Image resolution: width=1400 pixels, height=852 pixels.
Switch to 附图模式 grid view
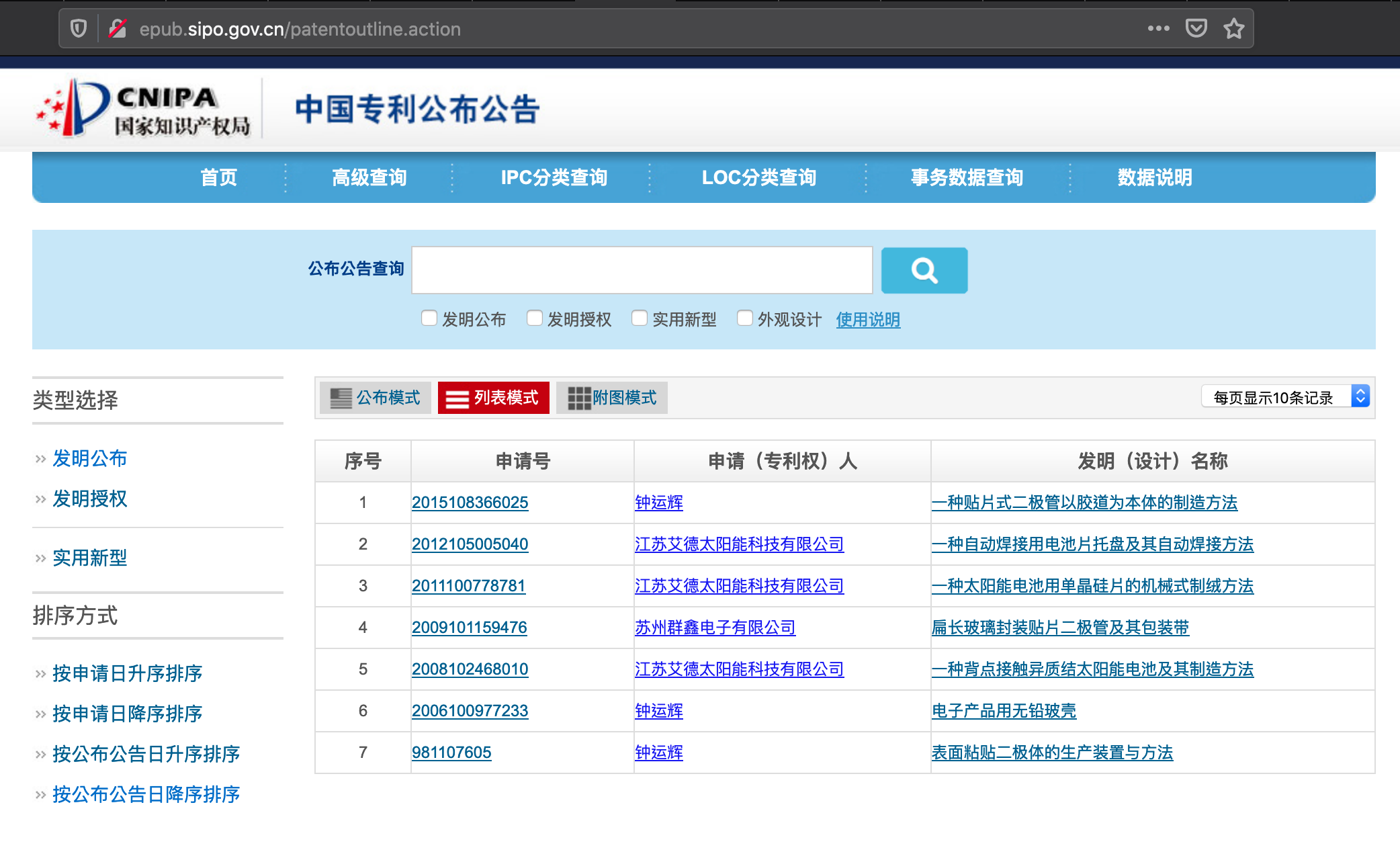coord(612,398)
